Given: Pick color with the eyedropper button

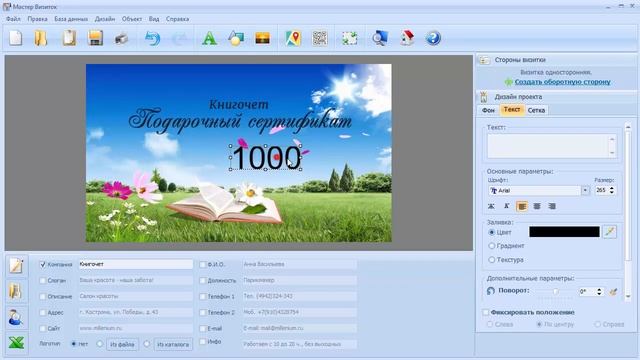Looking at the screenshot, I should [x=609, y=232].
